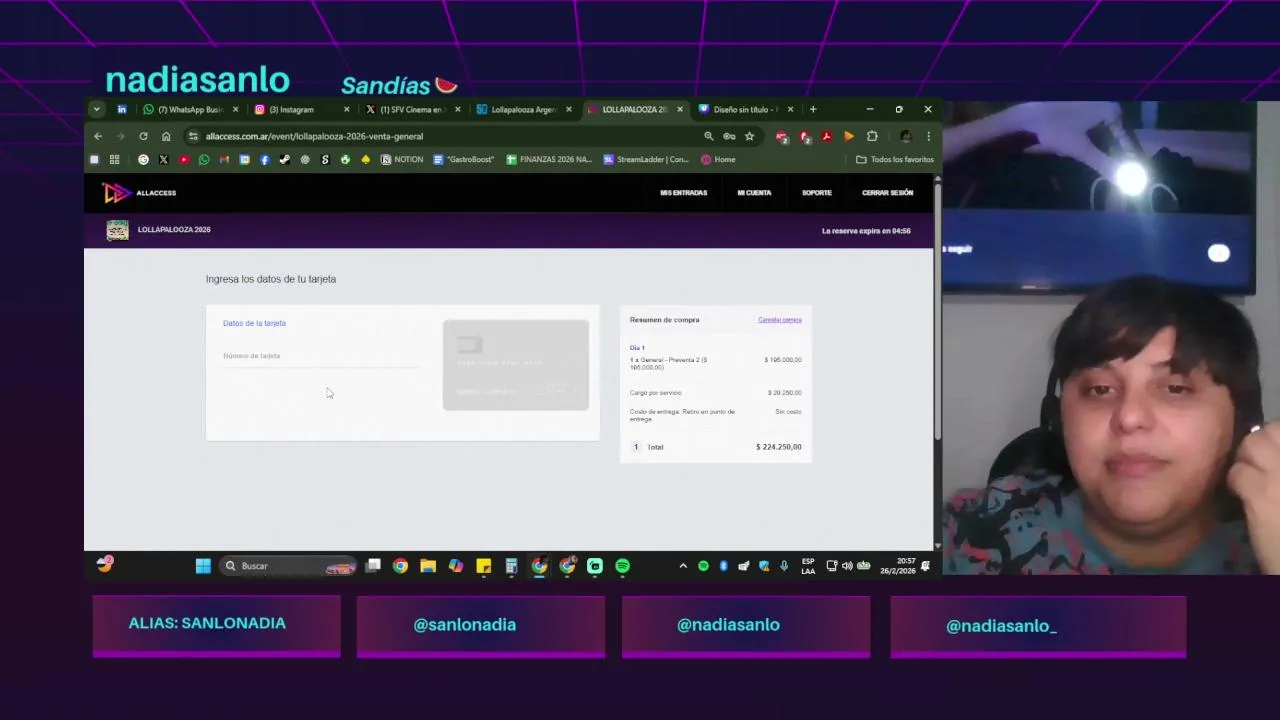Show hidden system tray icons chevron
The image size is (1280, 720).
point(683,566)
